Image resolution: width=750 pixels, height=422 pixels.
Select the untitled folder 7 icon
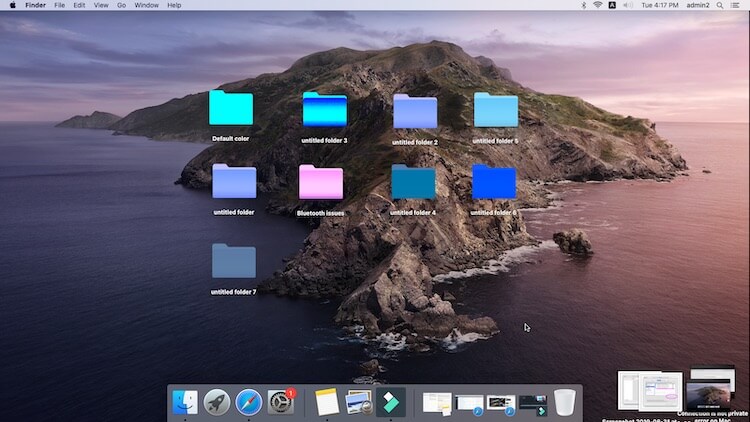234,261
